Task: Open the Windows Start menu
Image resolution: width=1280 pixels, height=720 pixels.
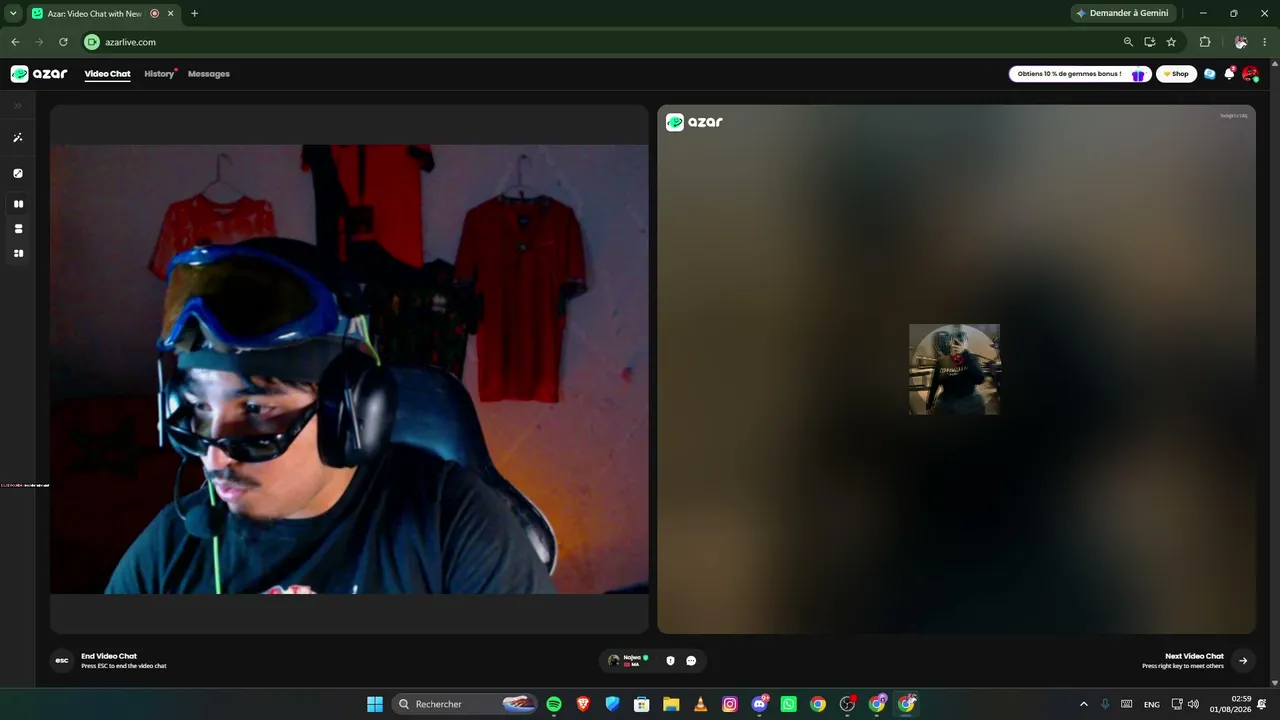Action: coord(375,704)
